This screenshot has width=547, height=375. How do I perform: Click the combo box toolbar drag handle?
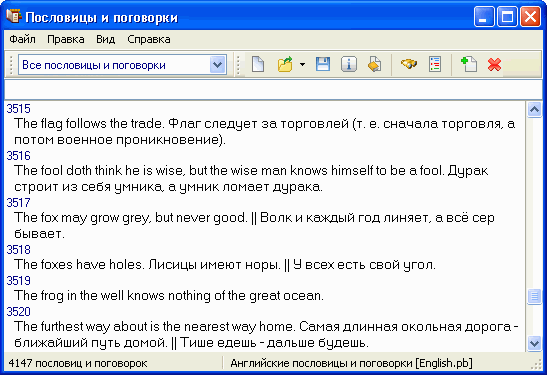(x=11, y=65)
